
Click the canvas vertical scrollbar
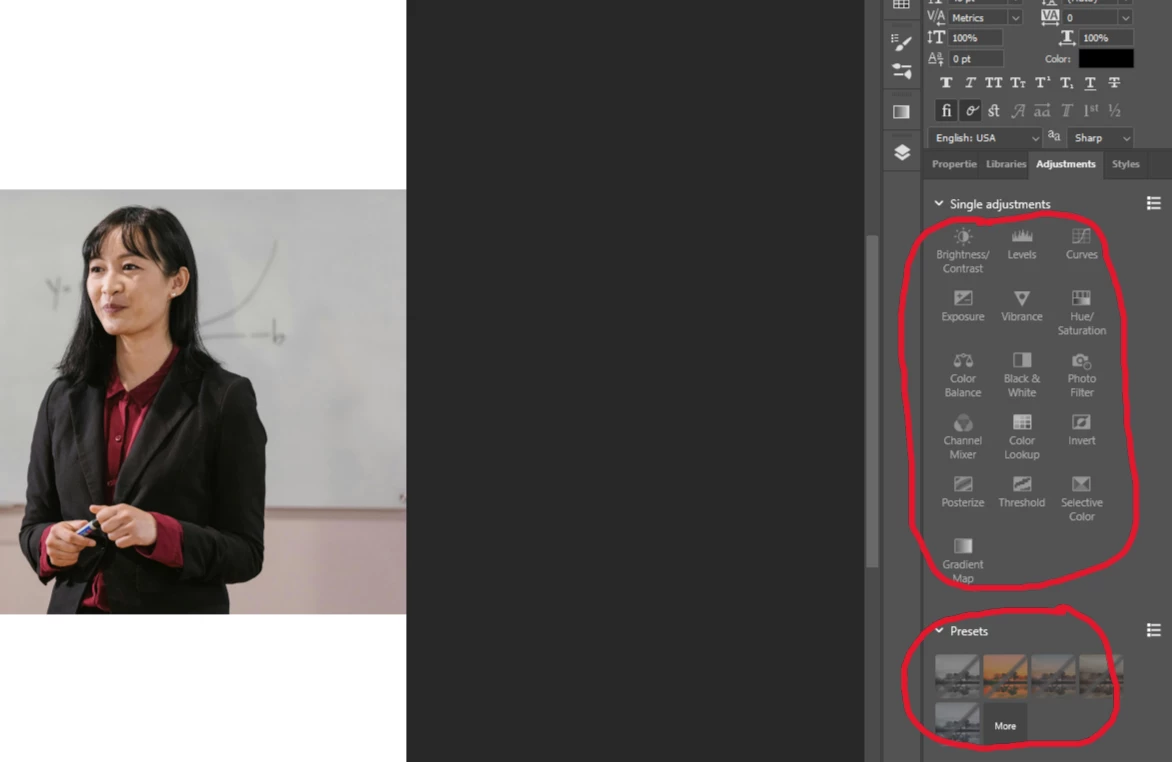click(x=872, y=402)
